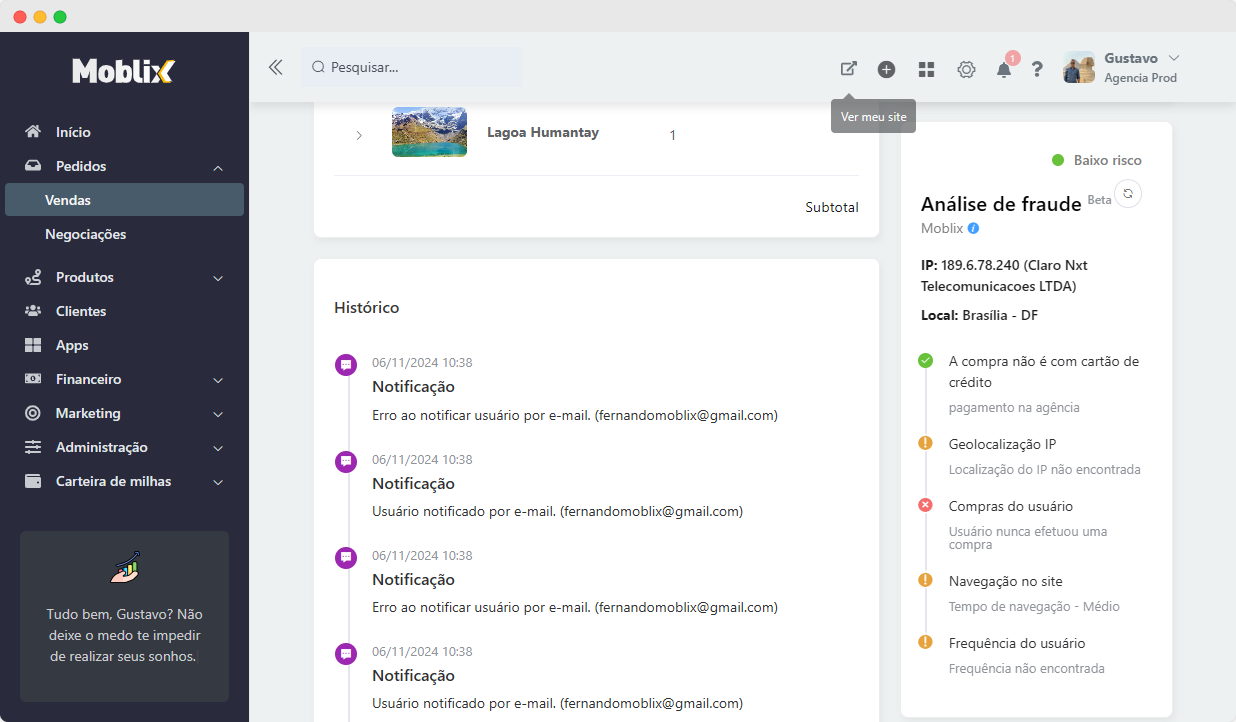Open the apps grid icon in header
Viewport: 1236px width, 722px height.
coord(927,69)
